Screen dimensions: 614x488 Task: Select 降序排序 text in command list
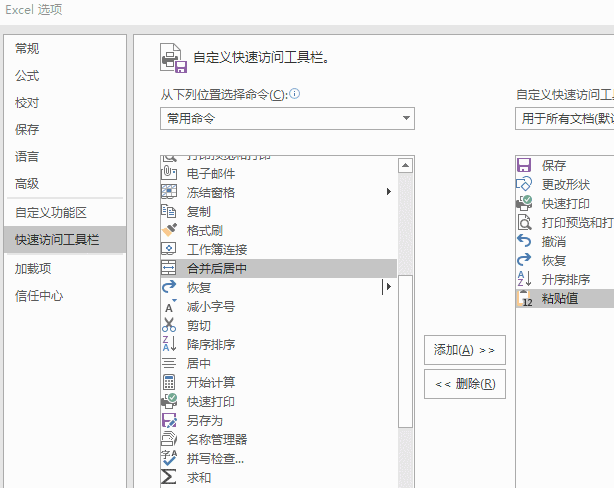[x=211, y=344]
